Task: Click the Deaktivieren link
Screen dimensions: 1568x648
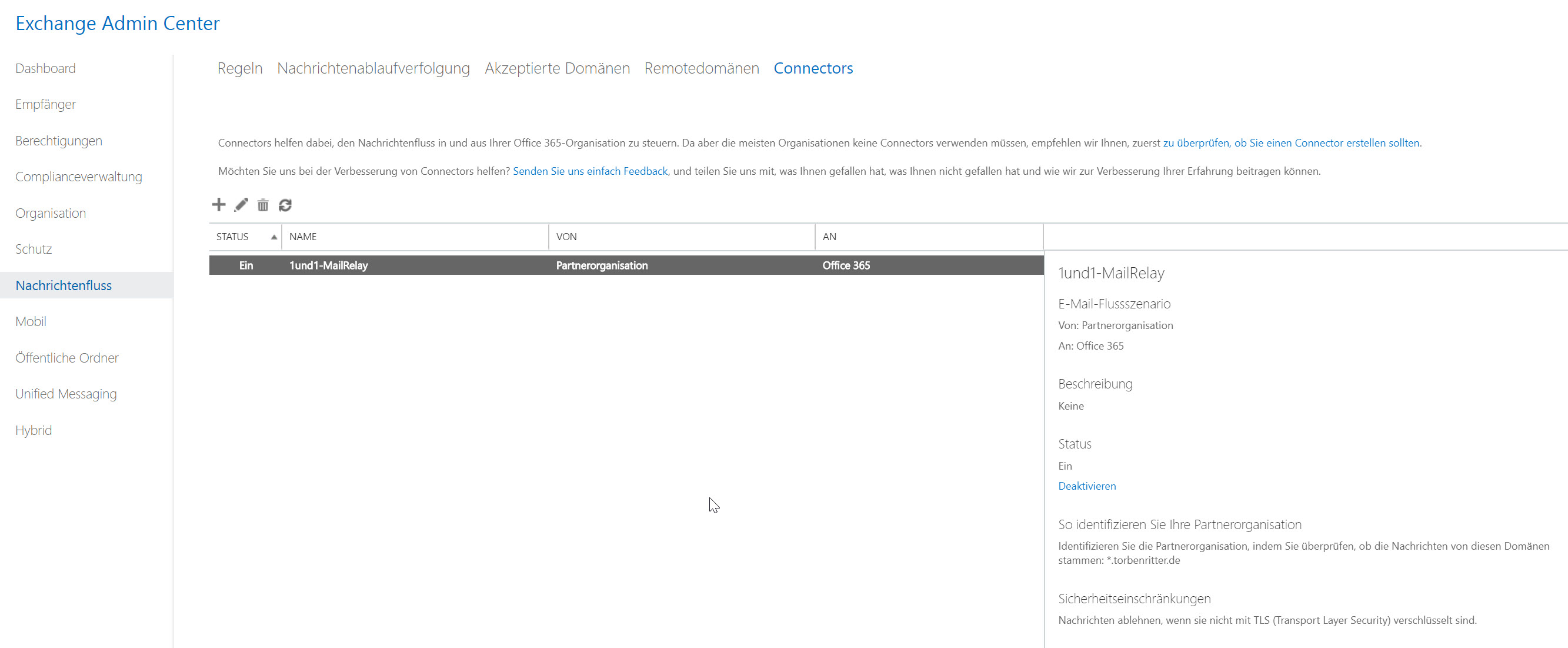Action: click(x=1086, y=486)
